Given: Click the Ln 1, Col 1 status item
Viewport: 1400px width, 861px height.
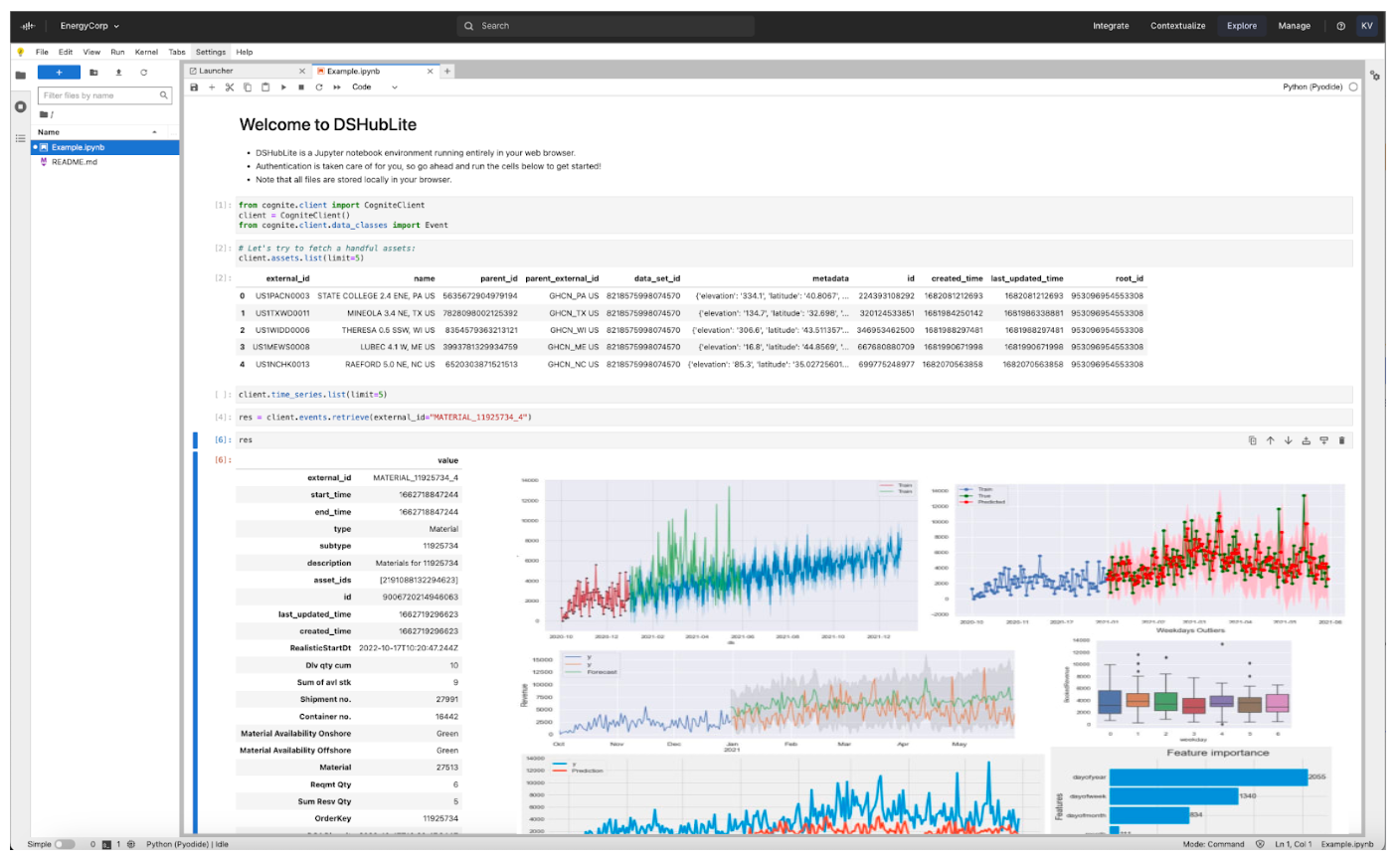Looking at the screenshot, I should [1294, 844].
